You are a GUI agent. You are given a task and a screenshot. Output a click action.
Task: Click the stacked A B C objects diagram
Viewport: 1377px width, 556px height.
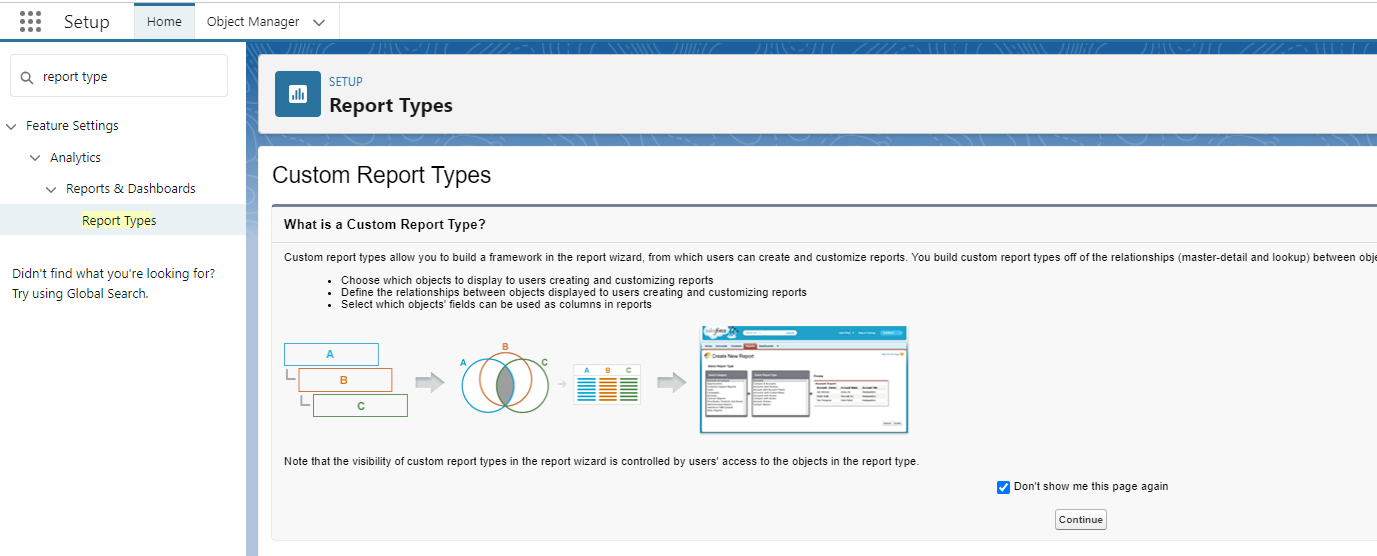[346, 380]
